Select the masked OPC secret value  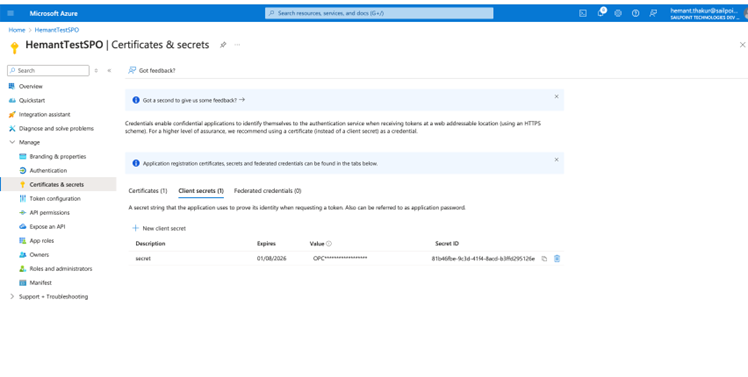(340, 259)
